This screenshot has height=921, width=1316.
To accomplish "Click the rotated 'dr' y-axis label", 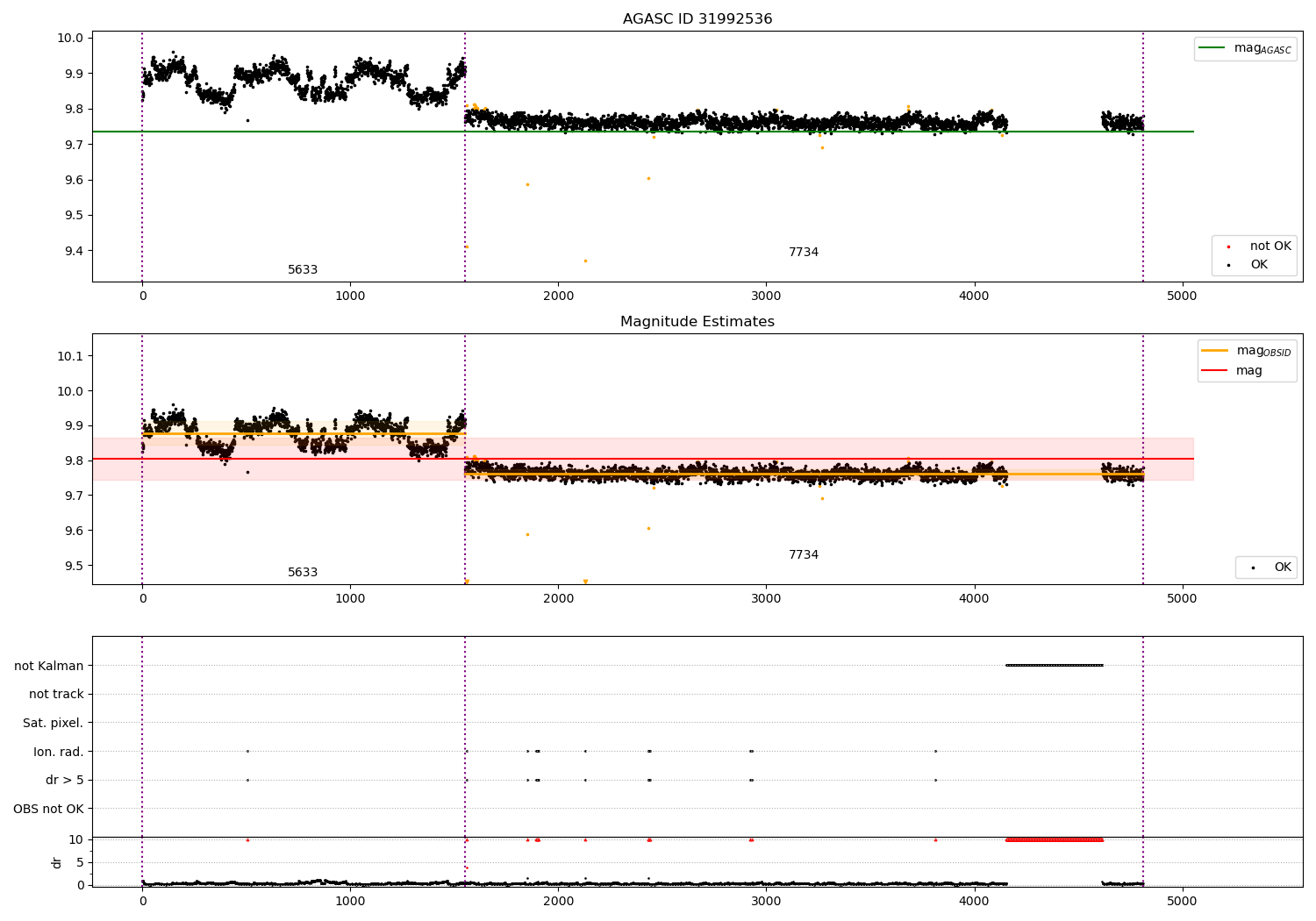I will (x=57, y=862).
